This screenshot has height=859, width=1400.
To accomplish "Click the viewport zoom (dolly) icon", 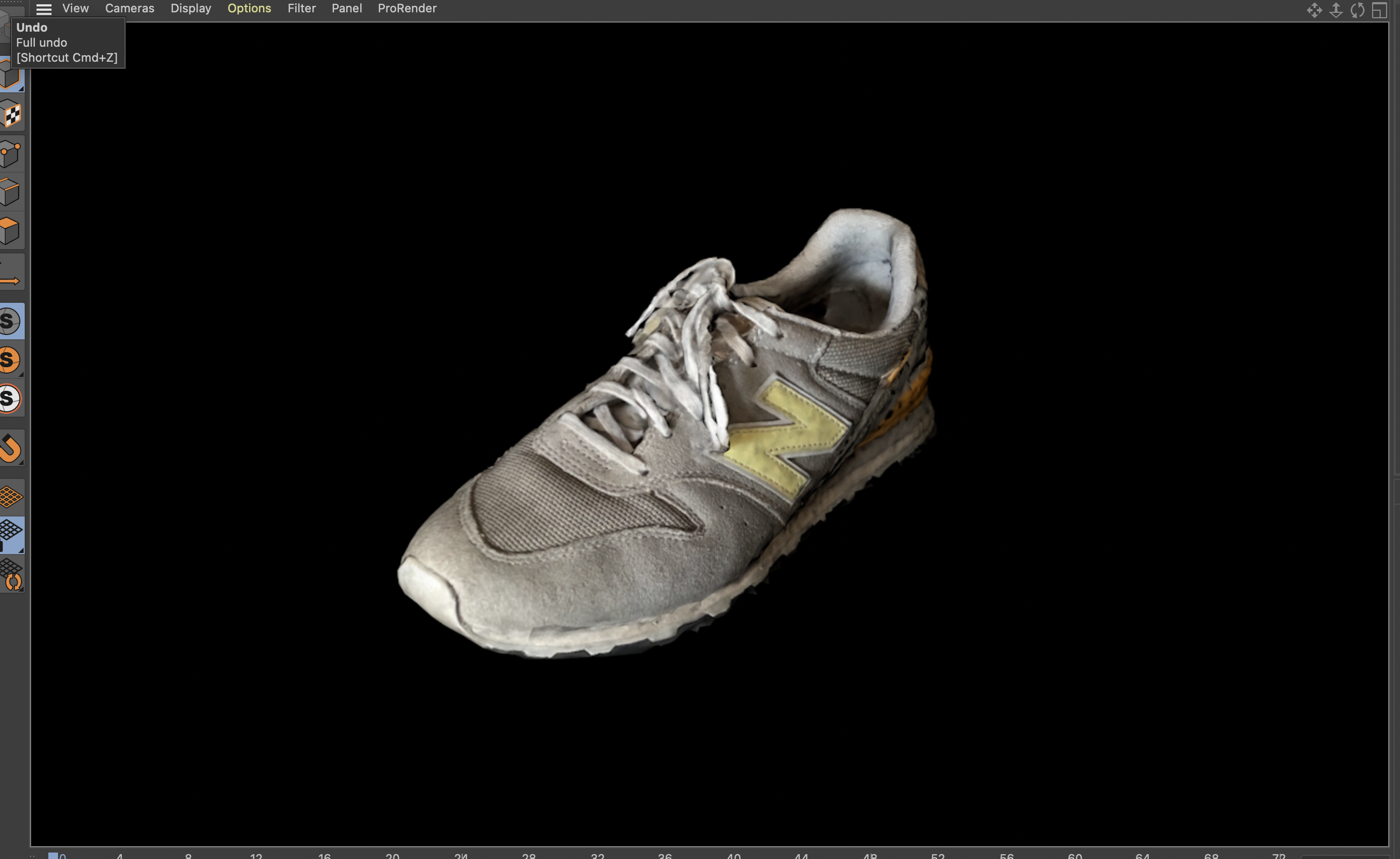I will (1336, 10).
